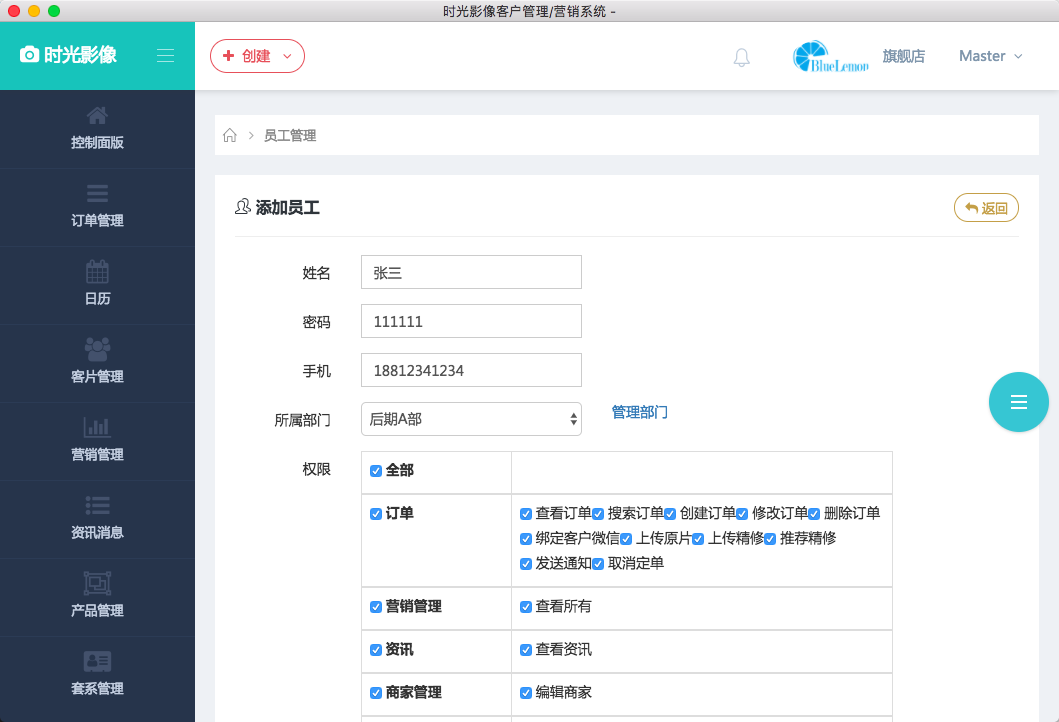This screenshot has height=722, width=1059.
Task: Open the 管理部门 link
Action: click(x=639, y=411)
